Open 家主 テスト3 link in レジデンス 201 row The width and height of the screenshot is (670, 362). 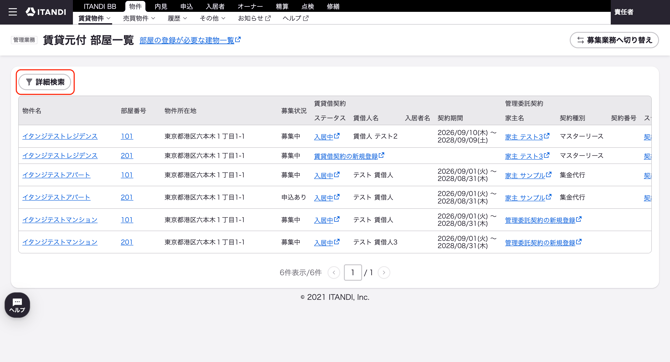[527, 156]
